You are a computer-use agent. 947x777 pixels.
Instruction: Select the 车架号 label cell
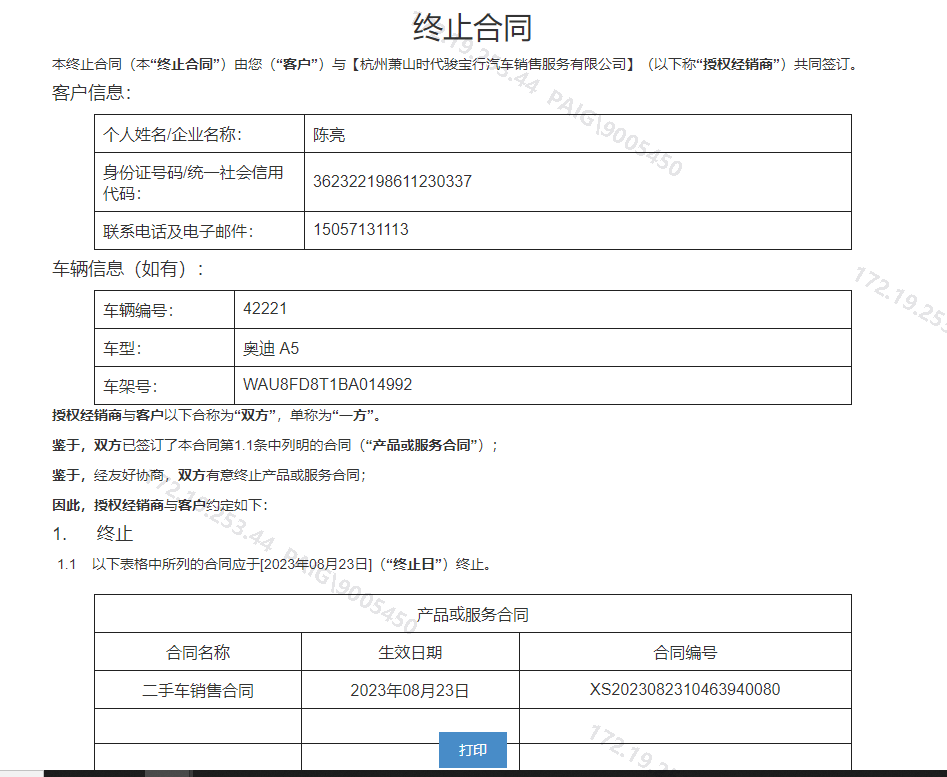pyautogui.click(x=164, y=386)
